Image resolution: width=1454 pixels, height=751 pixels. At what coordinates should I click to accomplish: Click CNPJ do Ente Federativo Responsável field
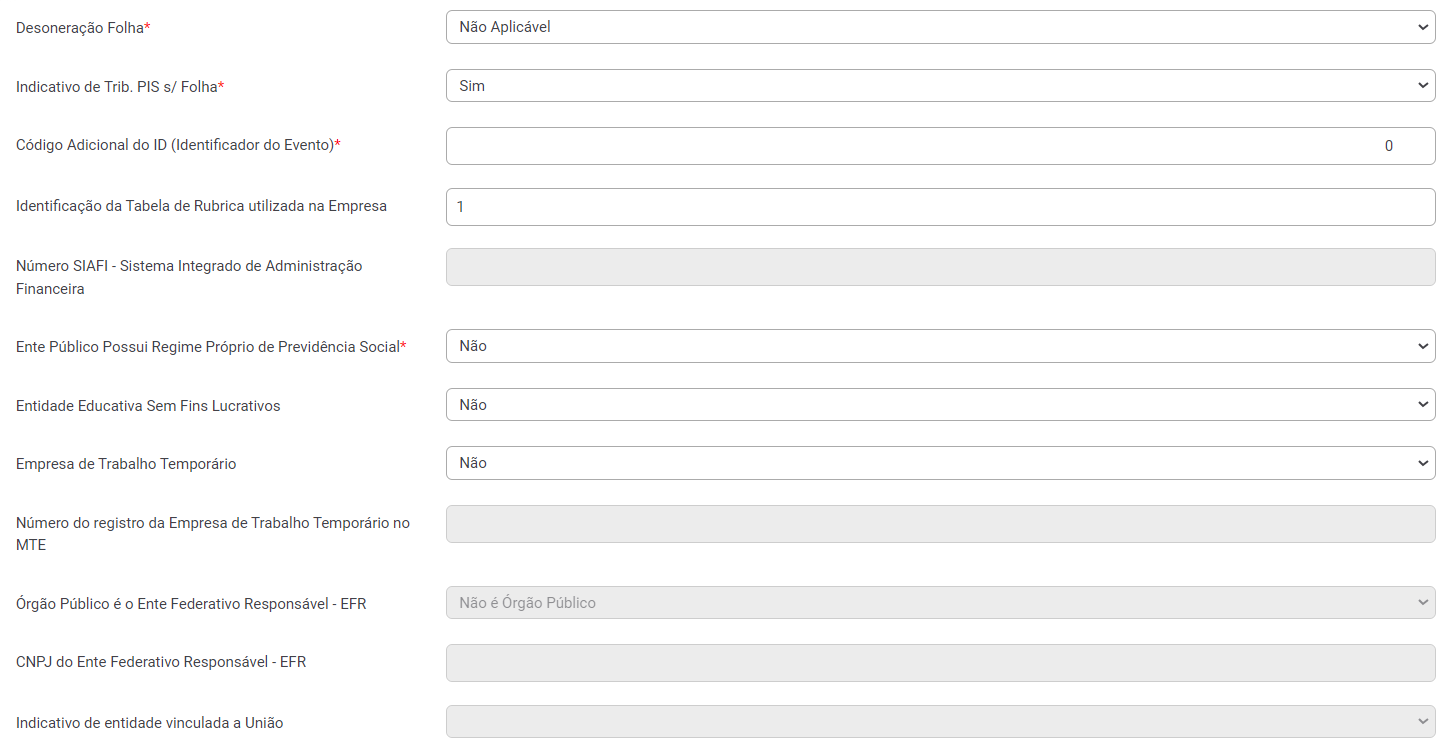tap(940, 663)
